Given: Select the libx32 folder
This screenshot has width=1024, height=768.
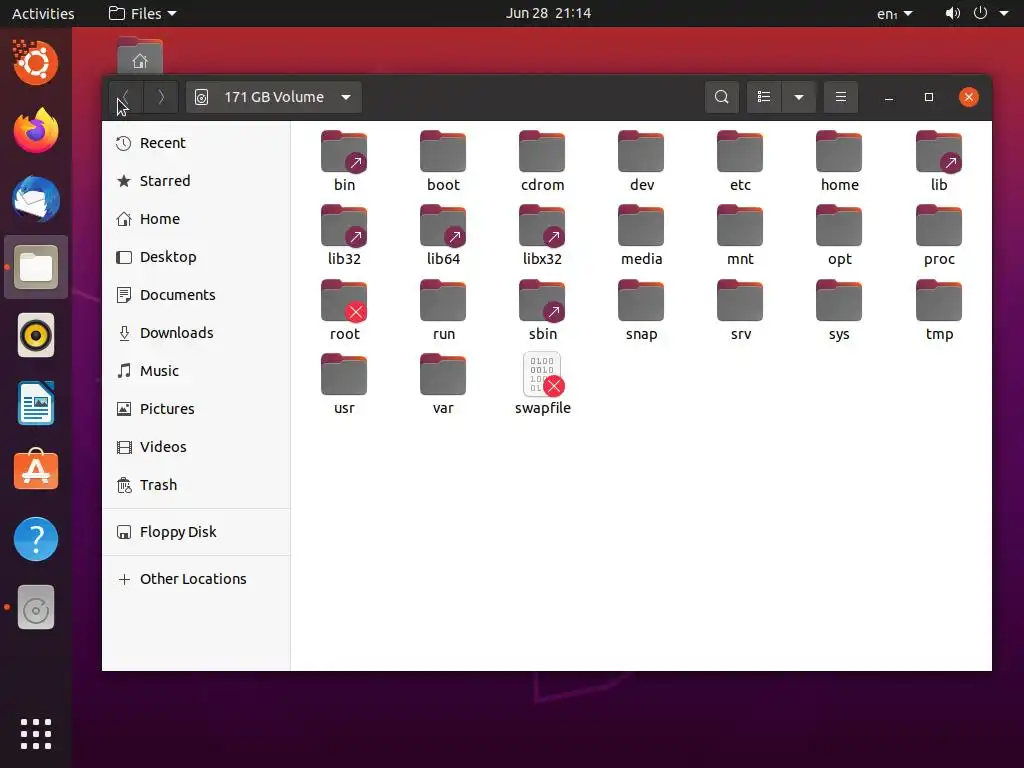Looking at the screenshot, I should (x=542, y=236).
